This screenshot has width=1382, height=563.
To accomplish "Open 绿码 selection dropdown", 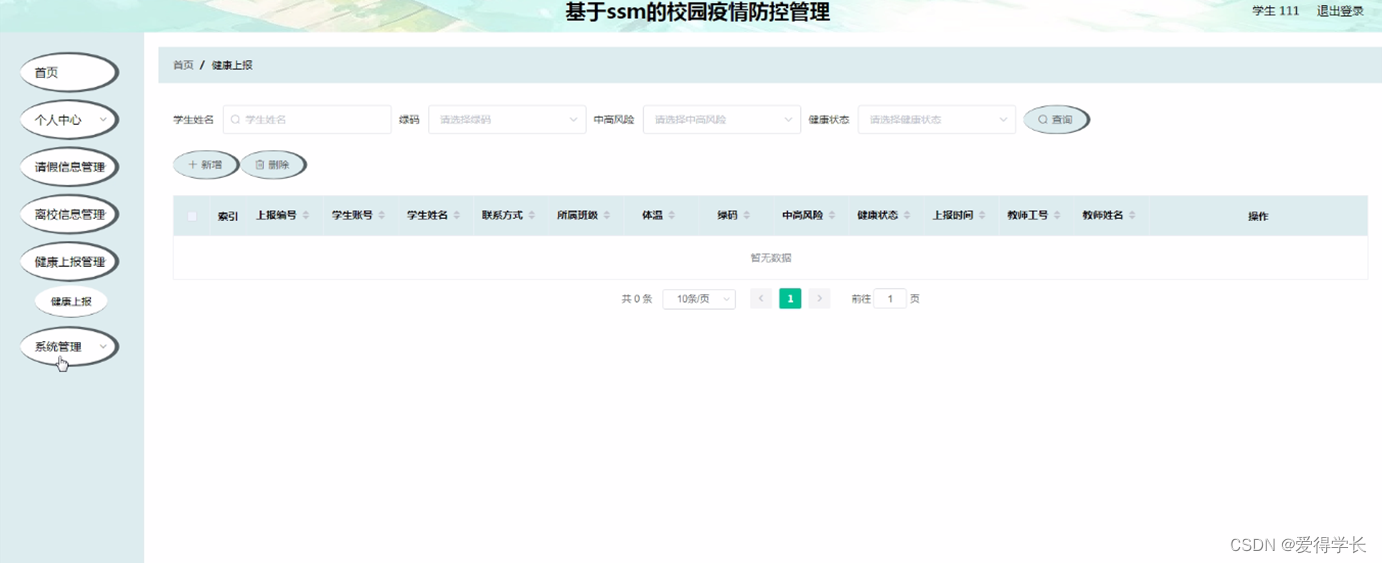I will click(507, 119).
